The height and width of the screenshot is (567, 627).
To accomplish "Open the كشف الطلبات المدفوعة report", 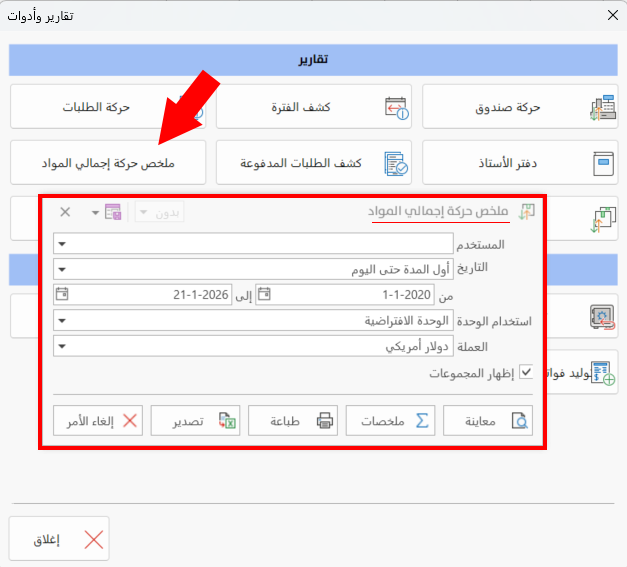I will point(314,162).
